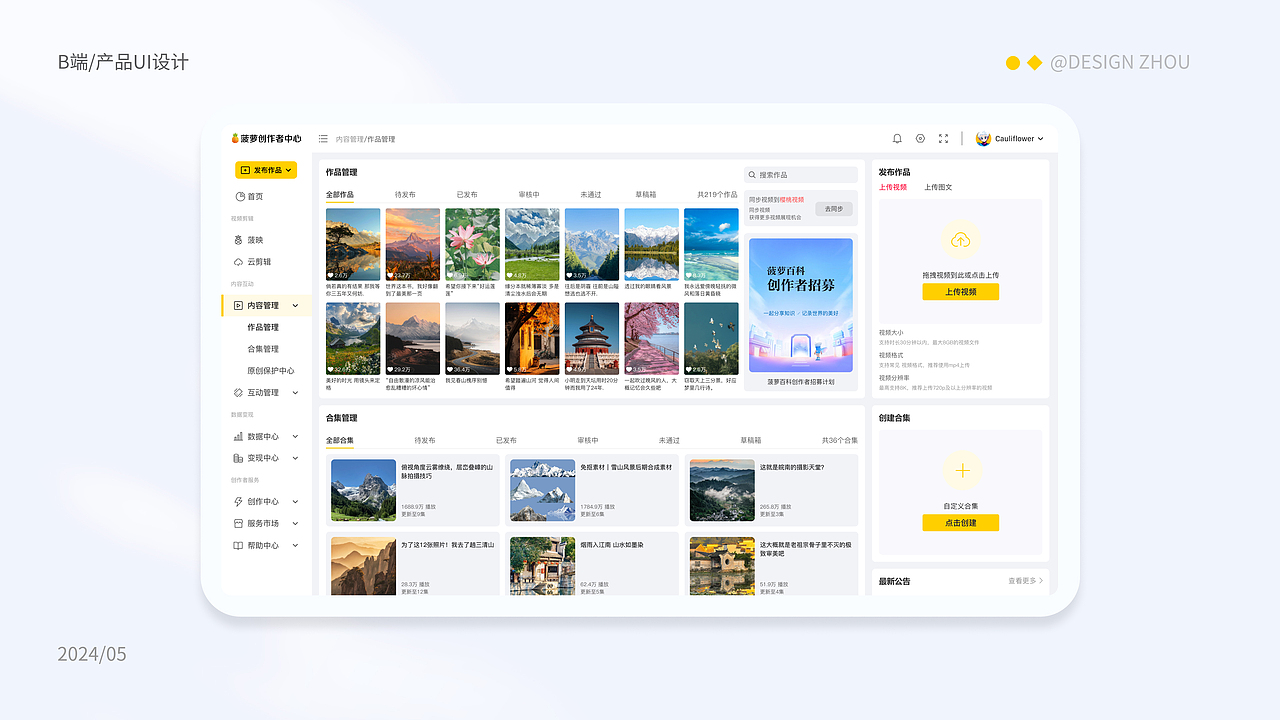
Task: Click the 数据中心 bar chart icon
Action: [x=238, y=437]
